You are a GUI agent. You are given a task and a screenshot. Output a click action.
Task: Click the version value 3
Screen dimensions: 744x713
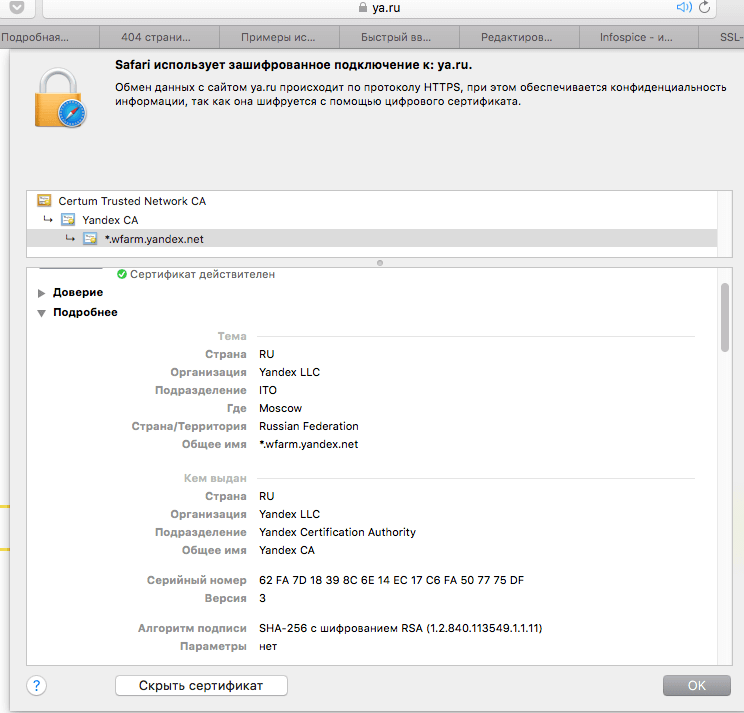262,598
